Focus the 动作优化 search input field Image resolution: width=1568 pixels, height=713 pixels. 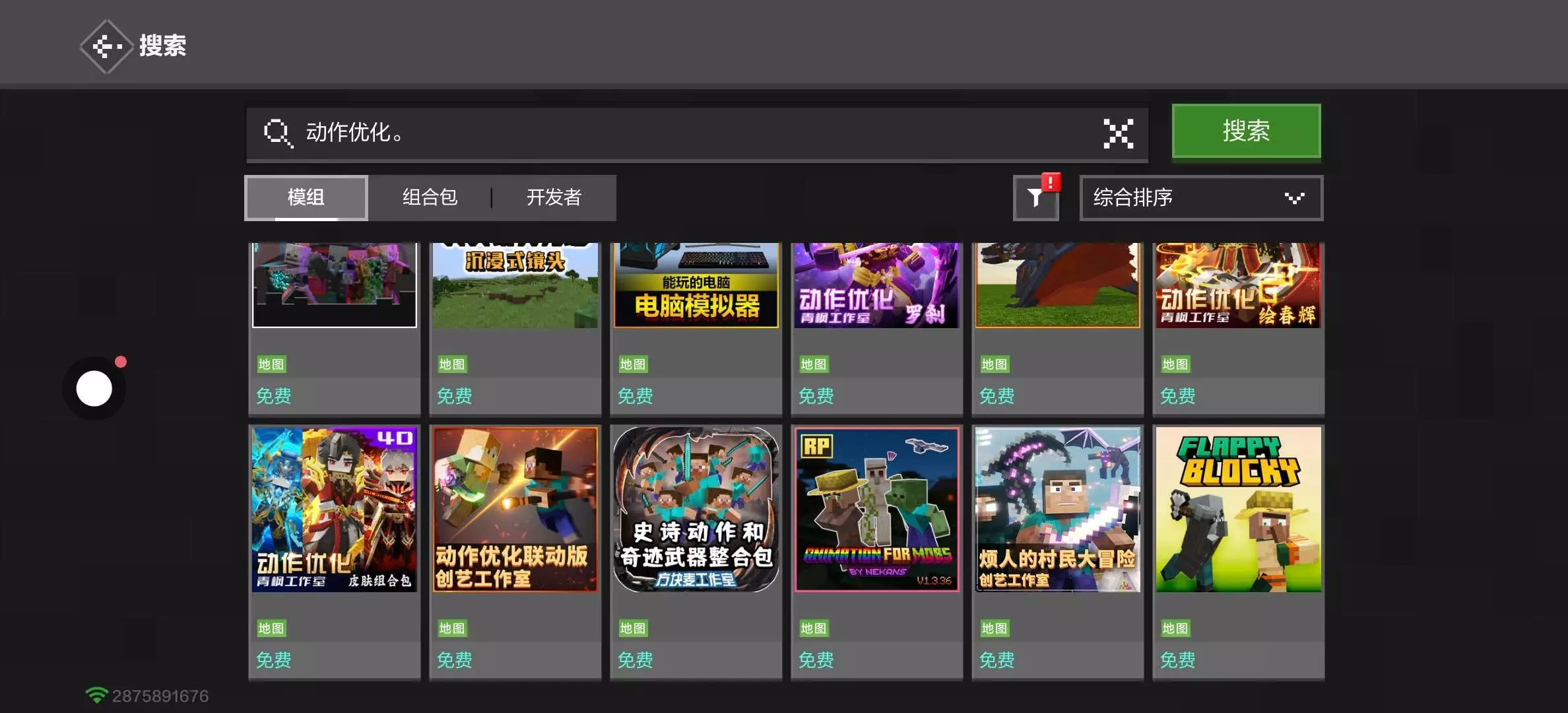pyautogui.click(x=693, y=133)
